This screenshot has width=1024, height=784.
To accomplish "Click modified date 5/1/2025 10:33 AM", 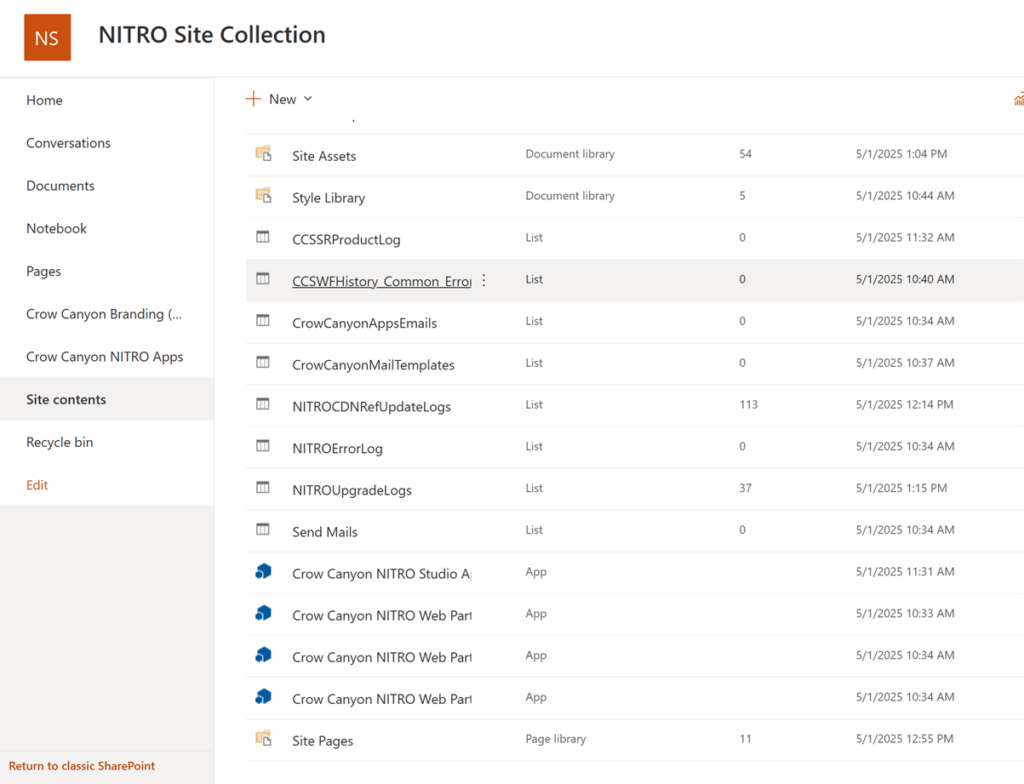I will tap(905, 613).
